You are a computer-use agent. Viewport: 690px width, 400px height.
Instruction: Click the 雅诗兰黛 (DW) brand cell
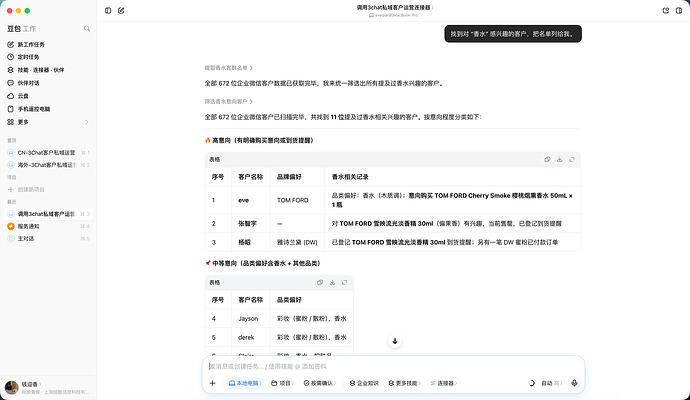297,242
